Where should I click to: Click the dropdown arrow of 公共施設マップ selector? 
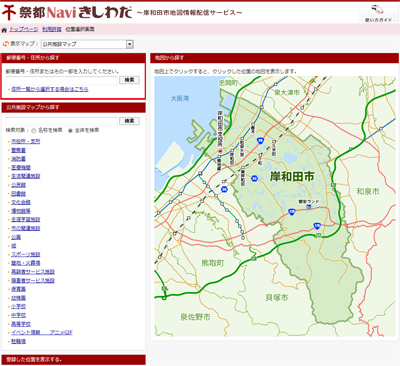tap(130, 44)
